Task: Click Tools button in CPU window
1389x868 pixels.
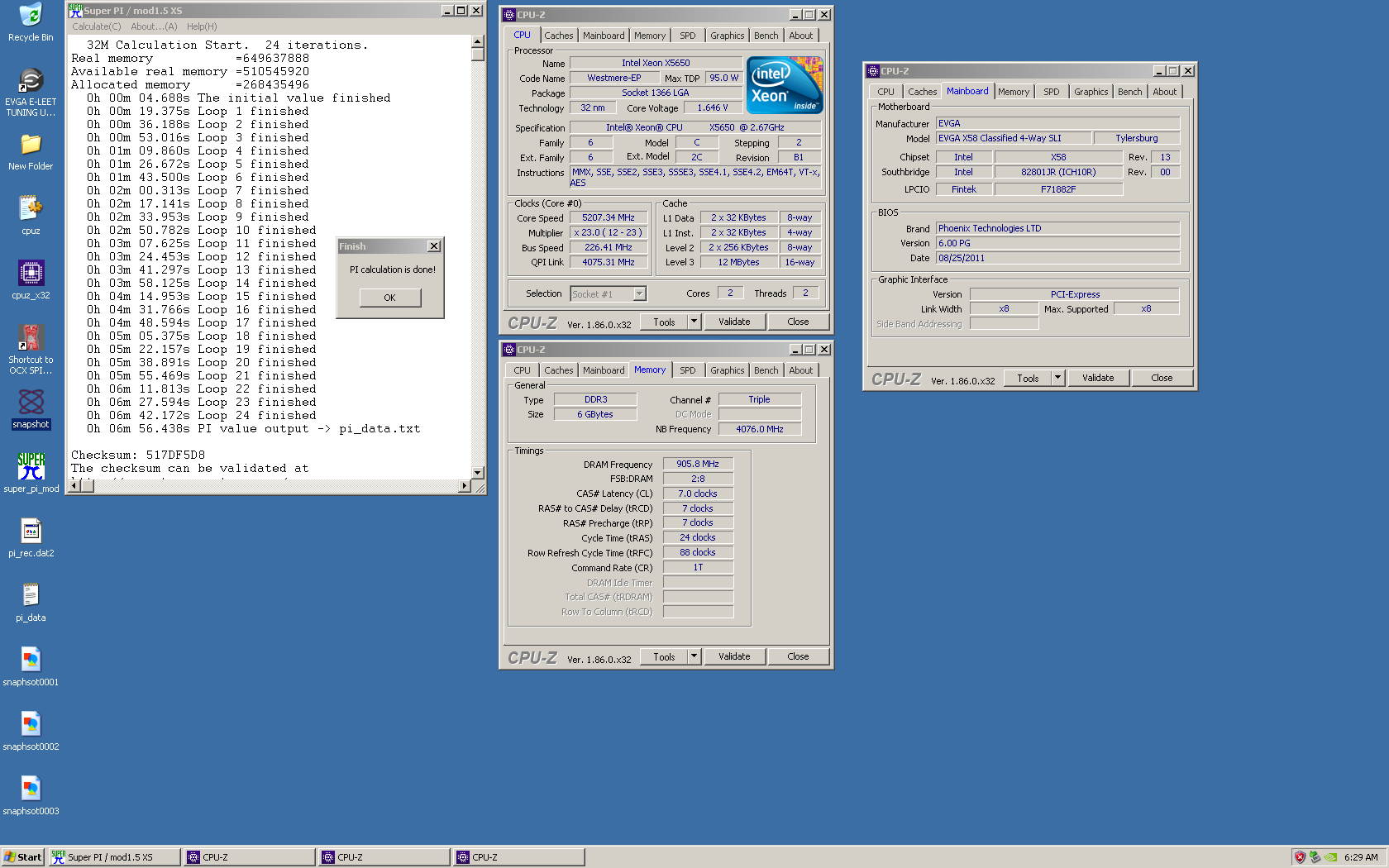Action: pyautogui.click(x=665, y=322)
